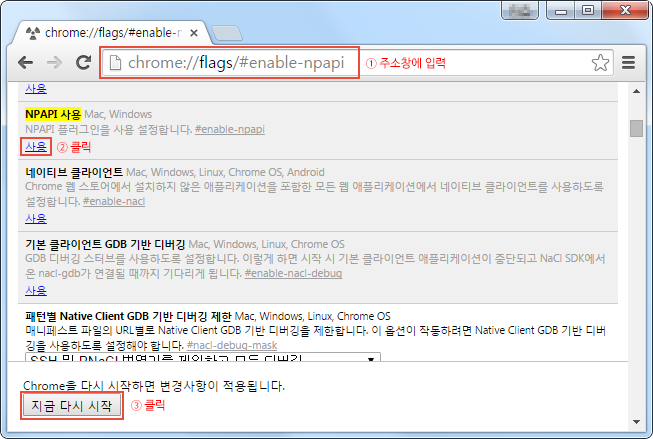Go back with the back arrow
This screenshot has width=653, height=439.
26,62
